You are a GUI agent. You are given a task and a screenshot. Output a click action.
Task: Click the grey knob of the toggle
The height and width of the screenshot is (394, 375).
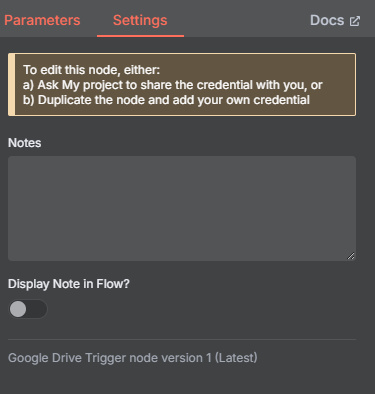[18, 309]
